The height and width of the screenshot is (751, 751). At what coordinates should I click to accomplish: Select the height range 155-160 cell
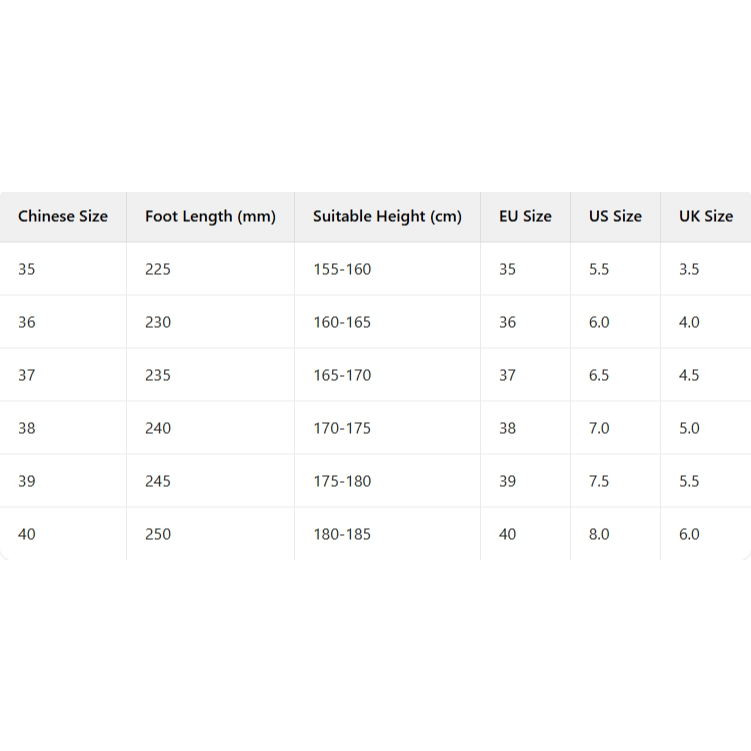tap(387, 269)
